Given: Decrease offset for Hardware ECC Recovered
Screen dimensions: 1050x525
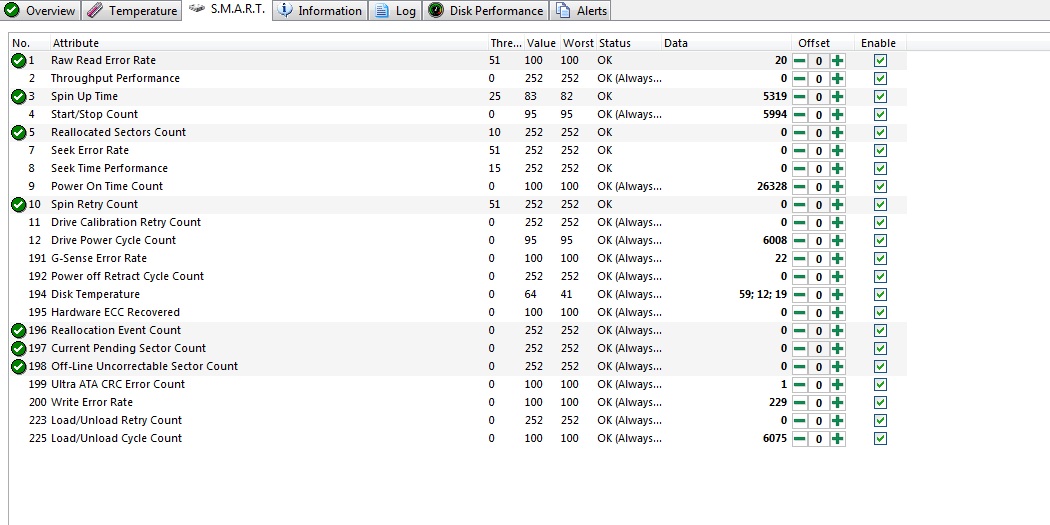Looking at the screenshot, I should click(800, 313).
